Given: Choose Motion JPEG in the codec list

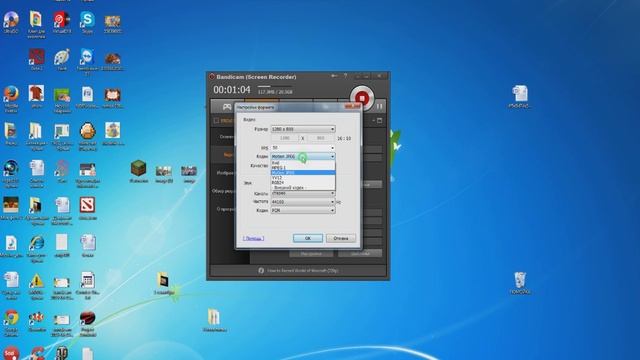Looking at the screenshot, I should tap(303, 173).
